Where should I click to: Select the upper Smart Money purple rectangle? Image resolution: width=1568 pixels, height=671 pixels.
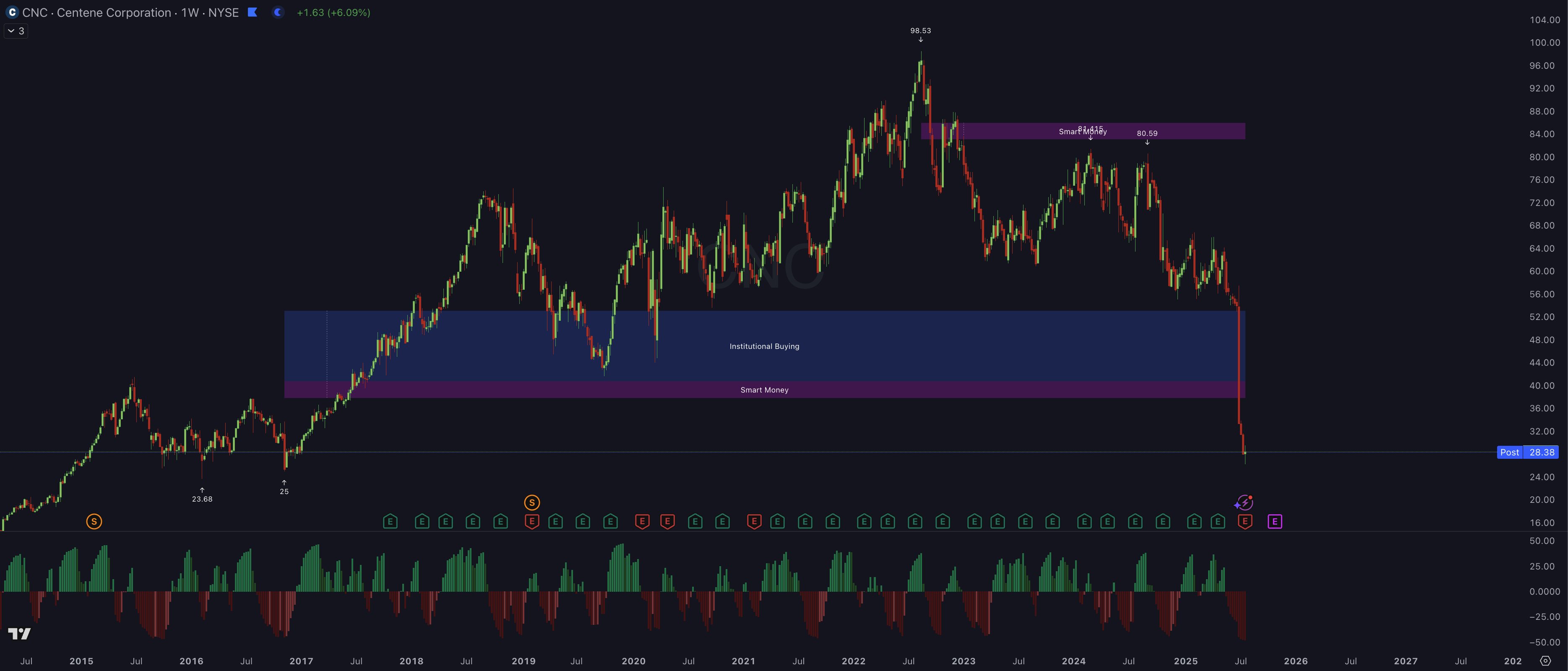(x=1004, y=131)
